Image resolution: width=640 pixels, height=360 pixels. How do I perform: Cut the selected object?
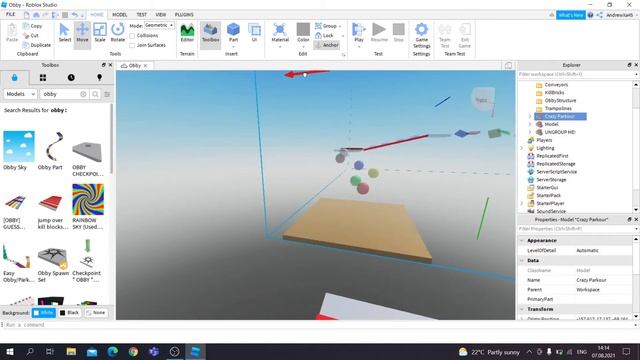tap(31, 36)
